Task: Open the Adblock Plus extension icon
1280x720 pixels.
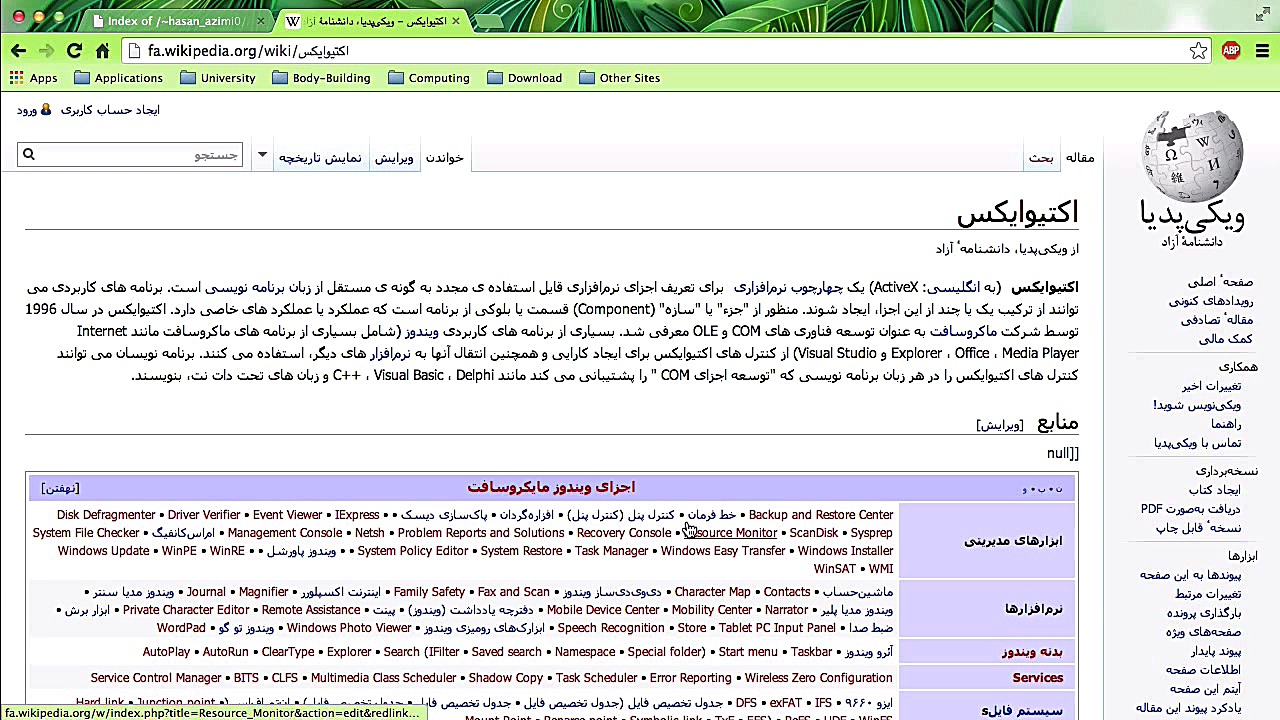Action: click(1231, 51)
